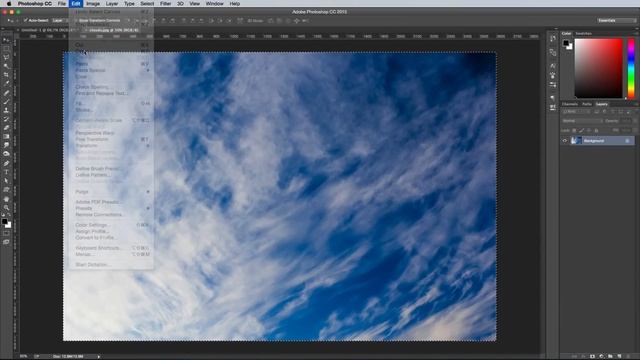The height and width of the screenshot is (360, 640).
Task: Choose Color Settings in Edit menu
Action: coord(112,225)
